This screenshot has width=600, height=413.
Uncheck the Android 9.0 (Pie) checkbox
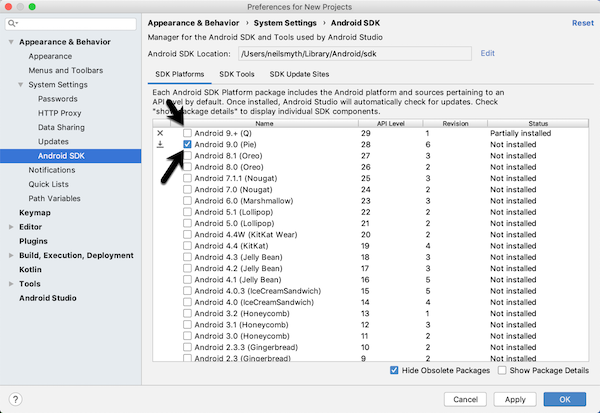(187, 144)
